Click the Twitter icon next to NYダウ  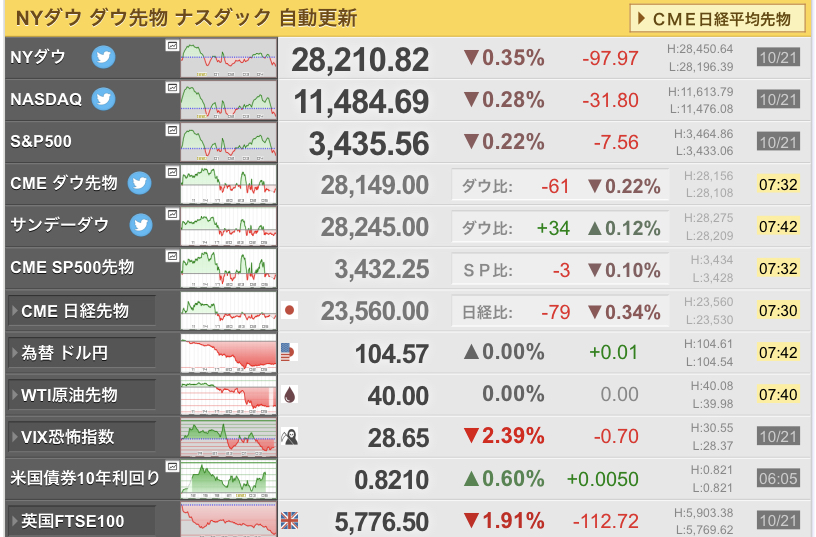point(104,57)
